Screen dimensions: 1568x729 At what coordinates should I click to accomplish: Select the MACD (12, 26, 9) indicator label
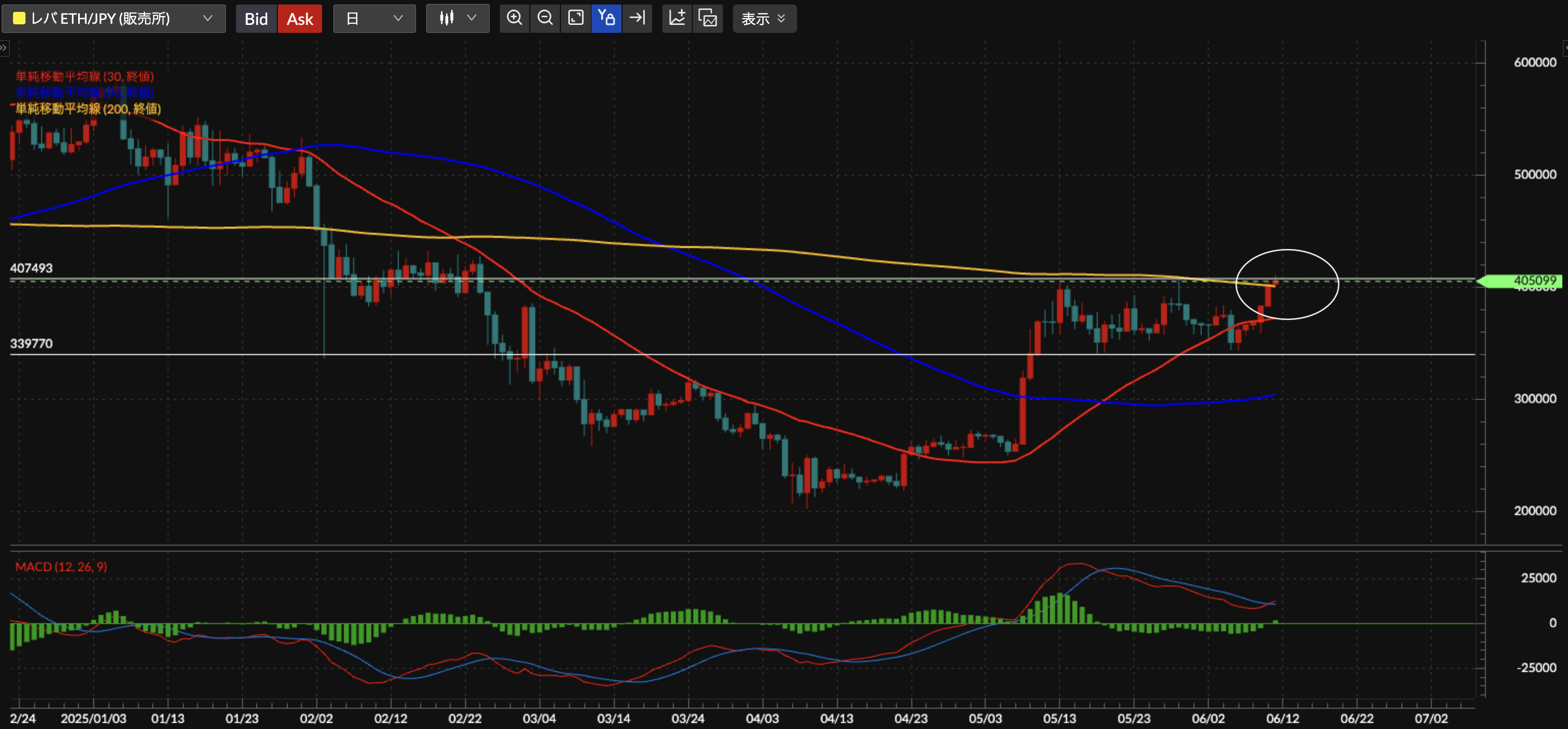pos(61,567)
